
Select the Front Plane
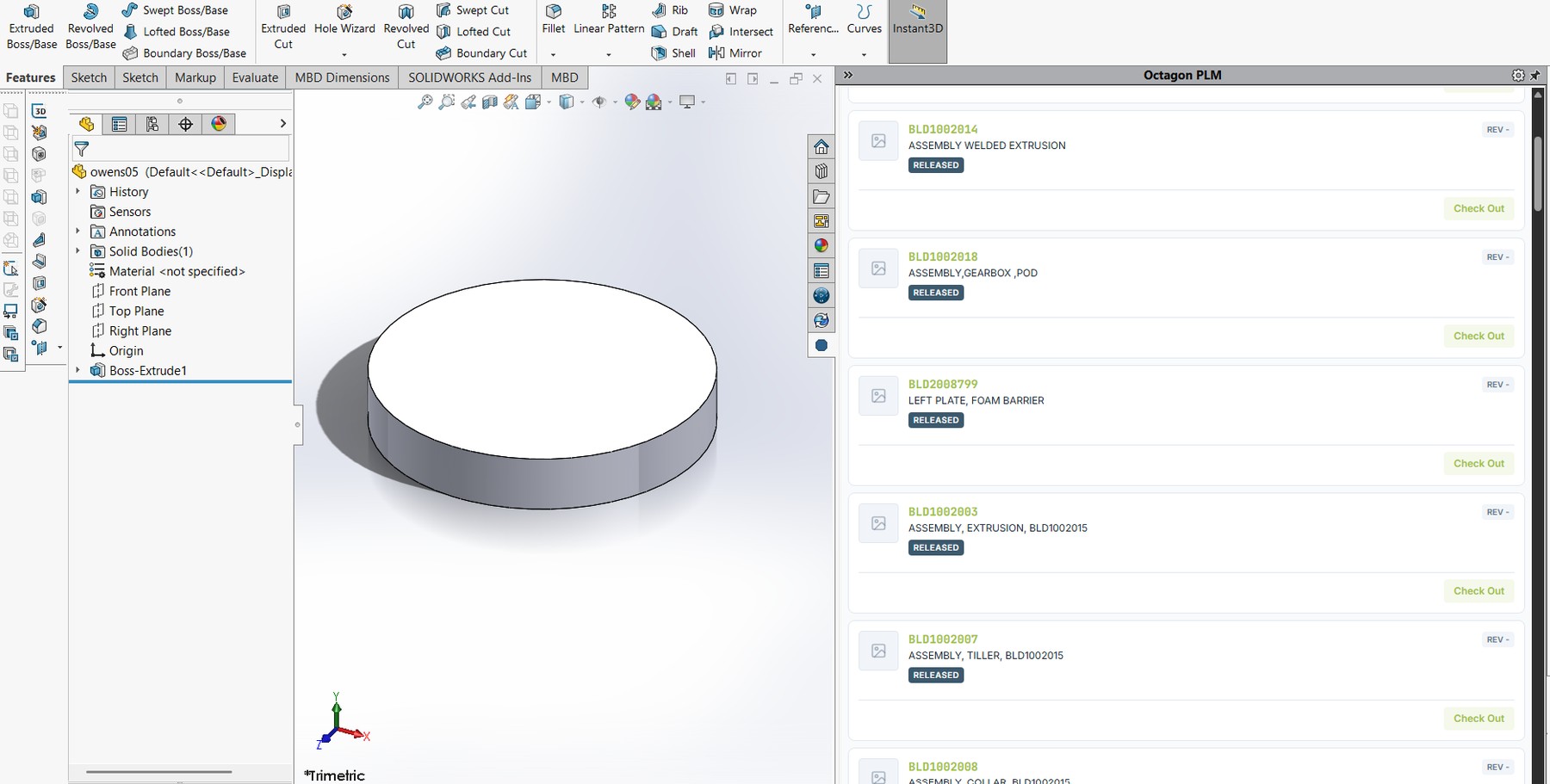131,291
